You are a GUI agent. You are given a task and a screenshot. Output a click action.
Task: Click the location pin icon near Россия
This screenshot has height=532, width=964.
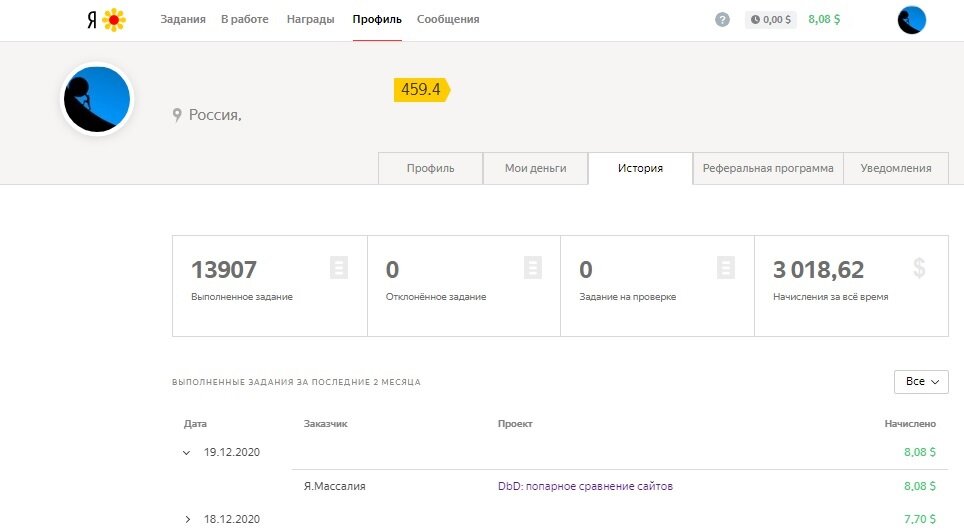coord(177,115)
